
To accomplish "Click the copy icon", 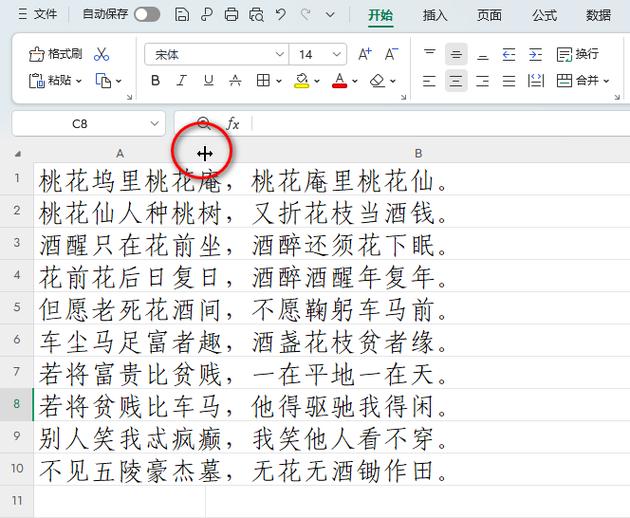I will click(103, 80).
